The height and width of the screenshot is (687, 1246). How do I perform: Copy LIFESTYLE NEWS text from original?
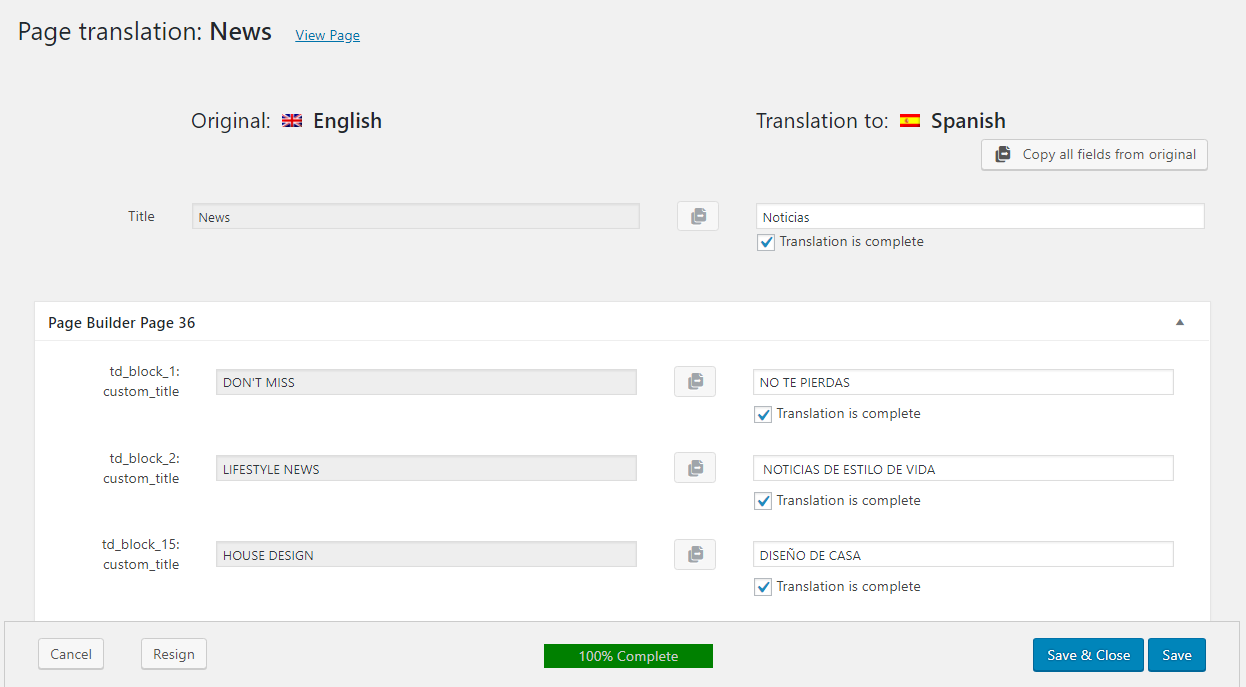[x=695, y=468]
